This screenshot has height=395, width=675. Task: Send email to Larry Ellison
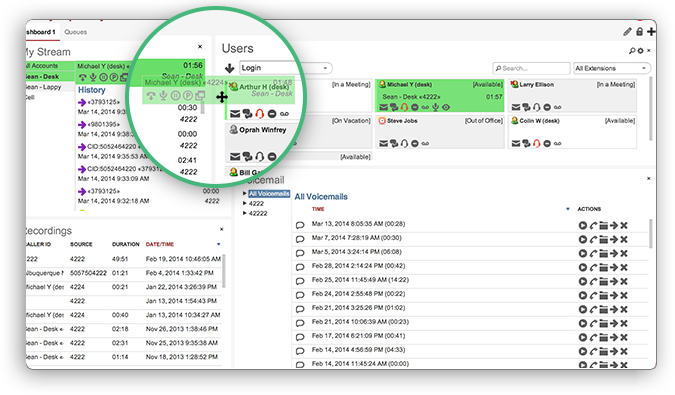(x=516, y=107)
